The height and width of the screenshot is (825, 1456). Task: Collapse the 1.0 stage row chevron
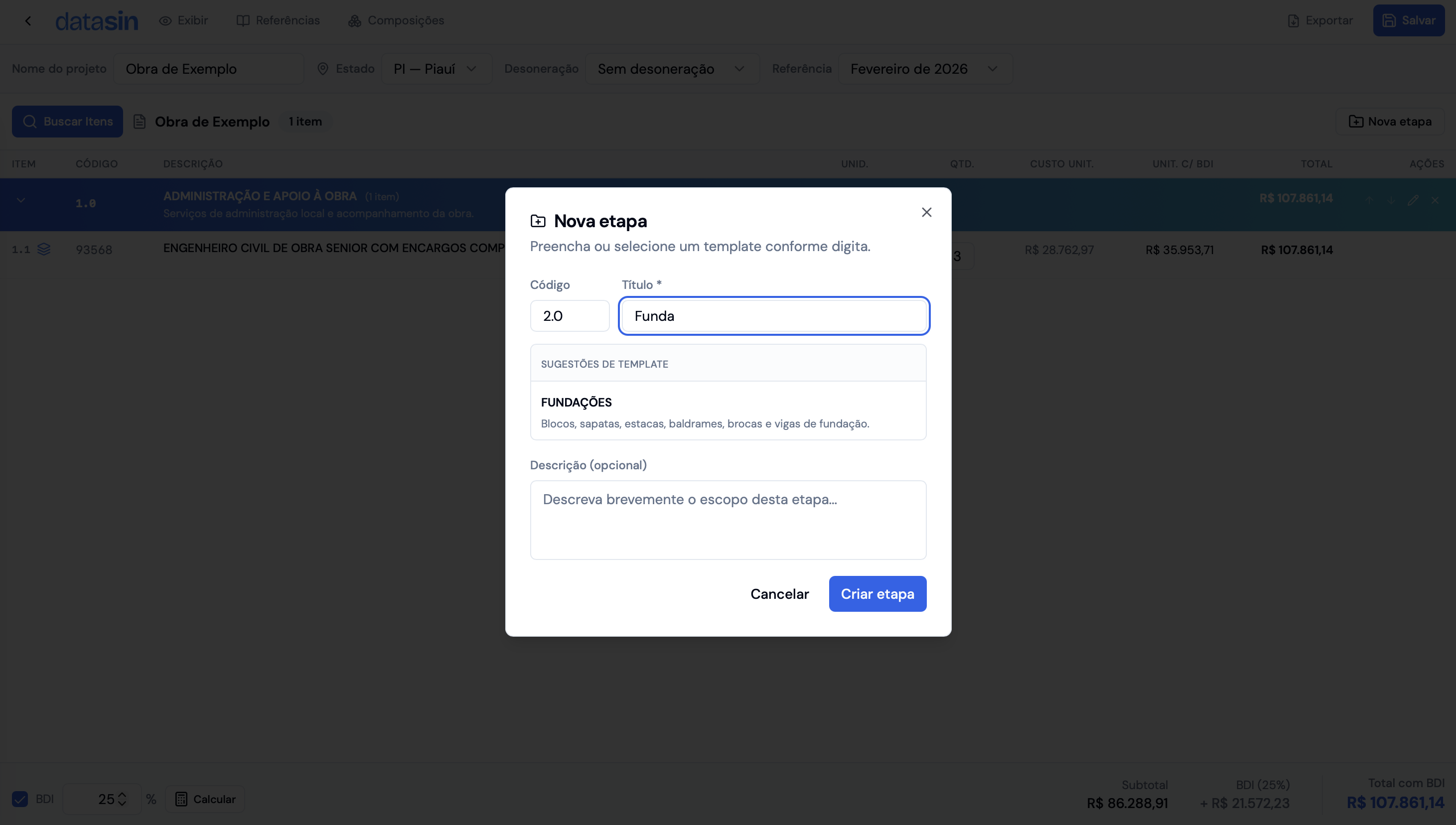coord(21,200)
